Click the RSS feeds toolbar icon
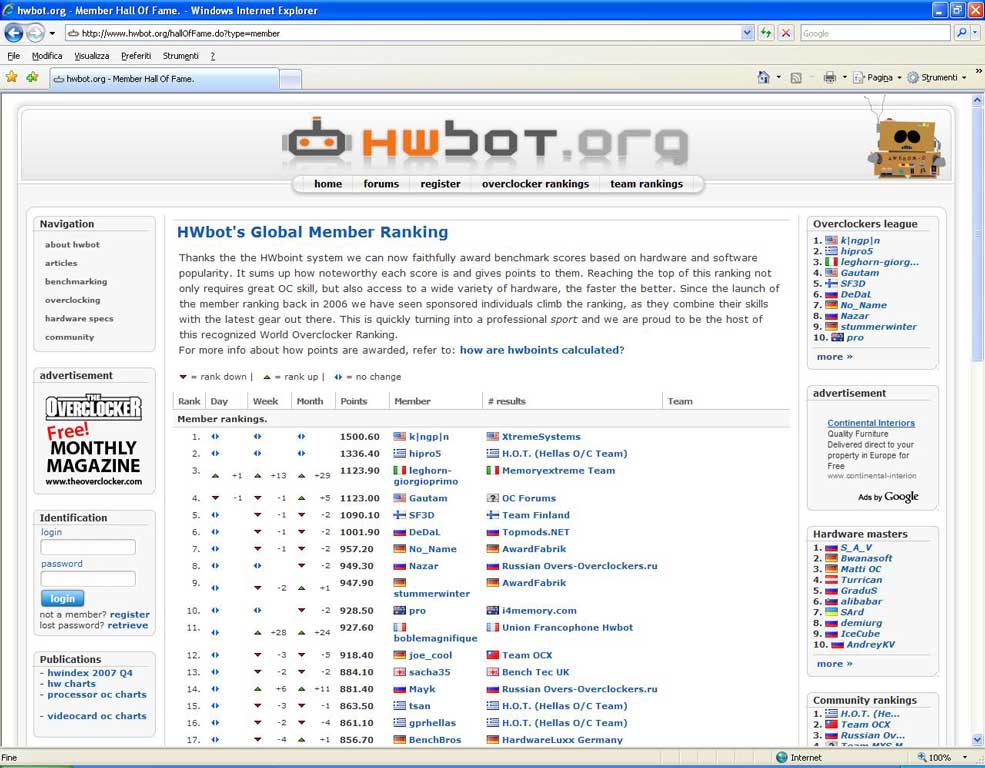The height and width of the screenshot is (768, 985). pyautogui.click(x=796, y=78)
